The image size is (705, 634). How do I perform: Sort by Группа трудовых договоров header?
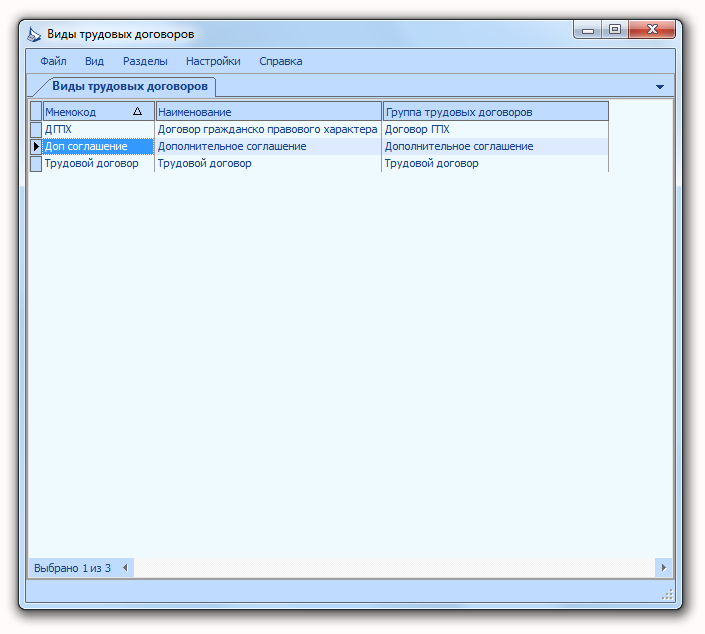pos(495,112)
